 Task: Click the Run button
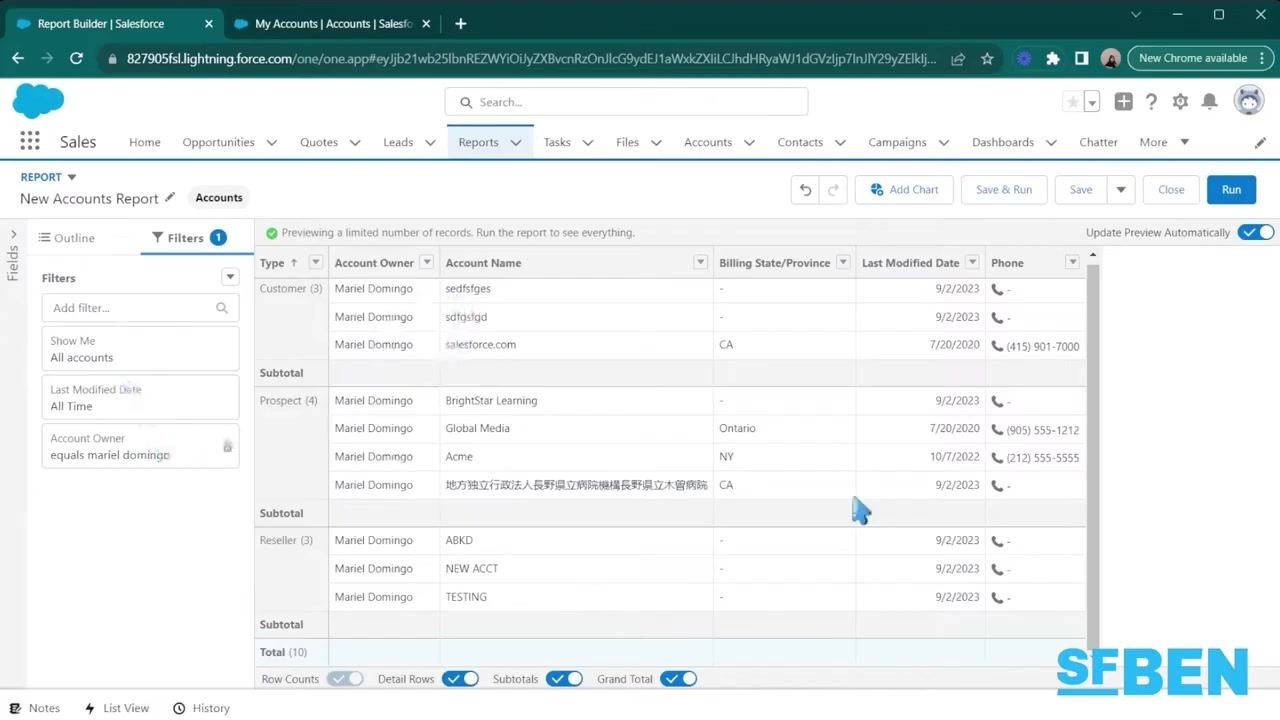(x=1231, y=190)
